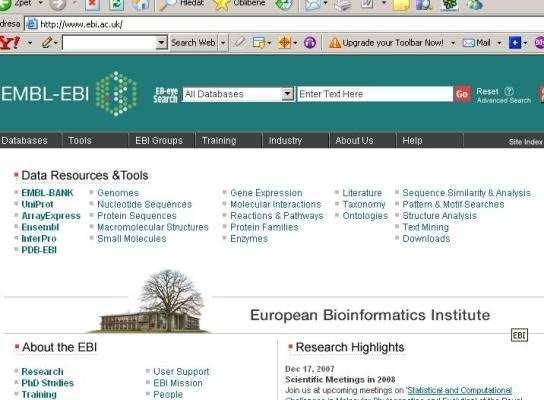This screenshot has width=544, height=400.
Task: Click the Yahoo toolbar highlighter icon
Action: point(240,43)
